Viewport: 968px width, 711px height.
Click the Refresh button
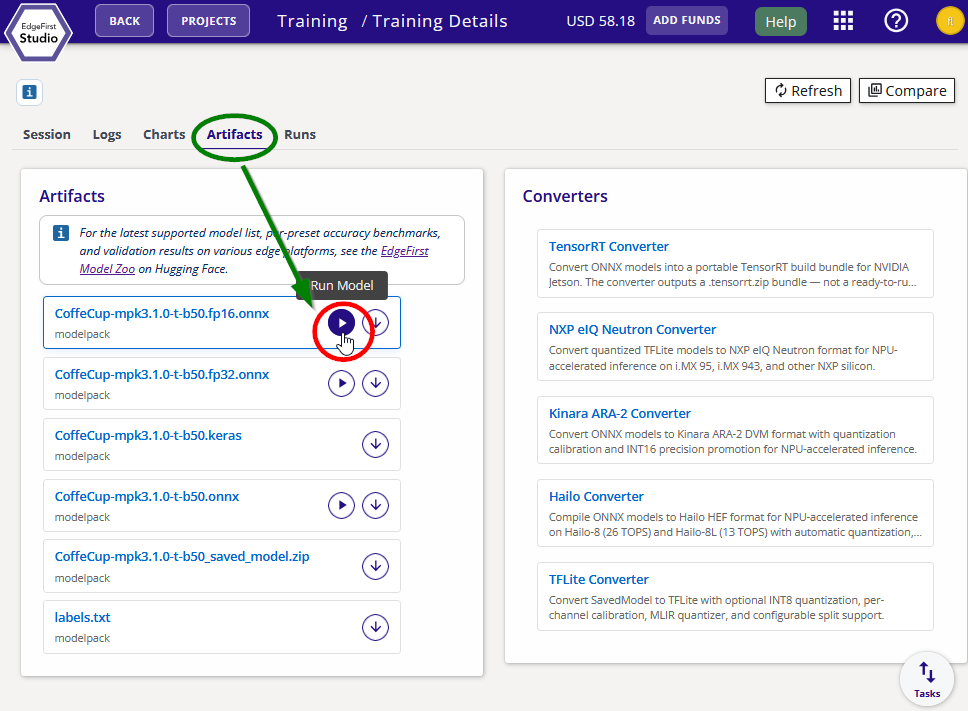pos(807,91)
